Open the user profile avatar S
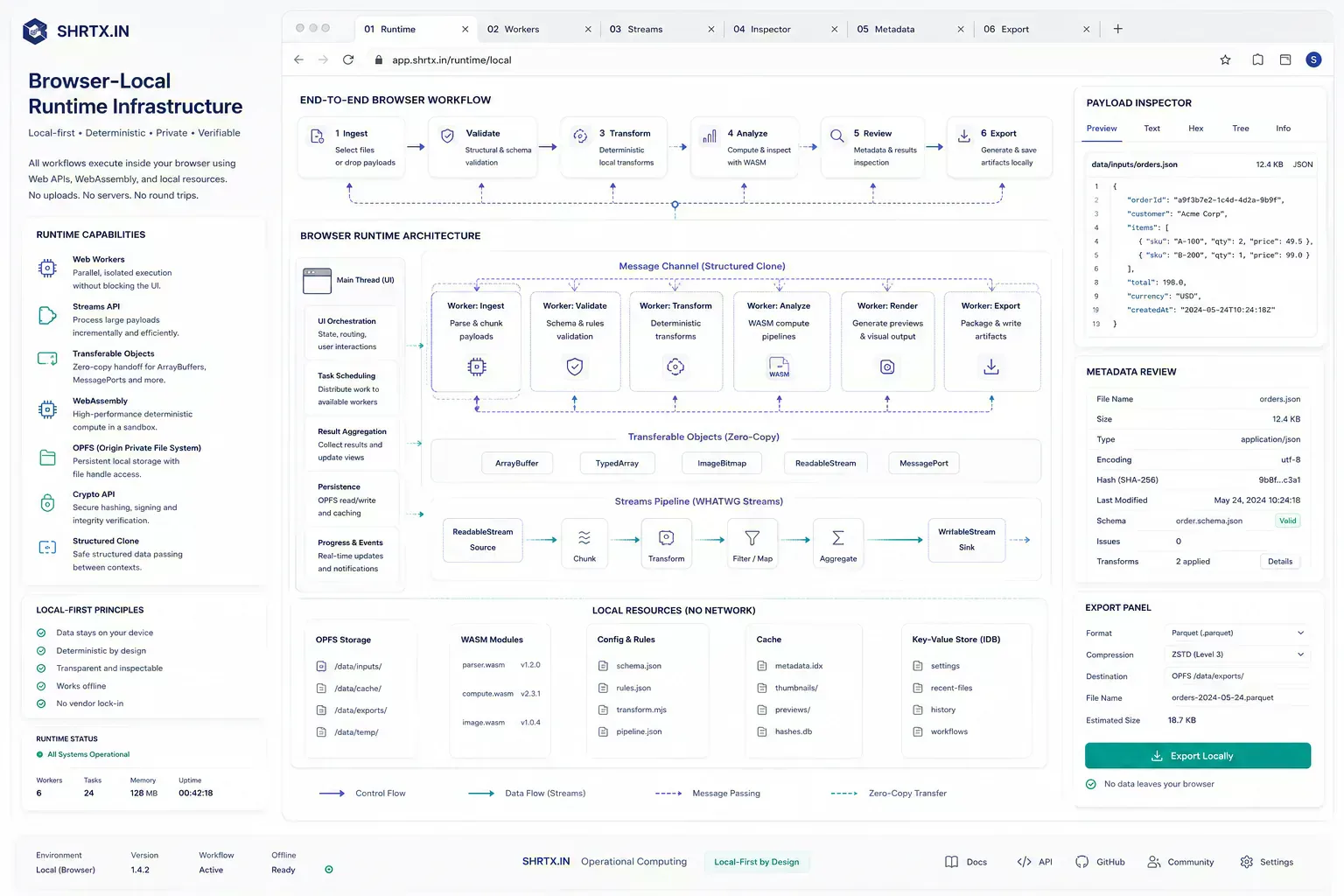The height and width of the screenshot is (896, 1344). [x=1313, y=59]
